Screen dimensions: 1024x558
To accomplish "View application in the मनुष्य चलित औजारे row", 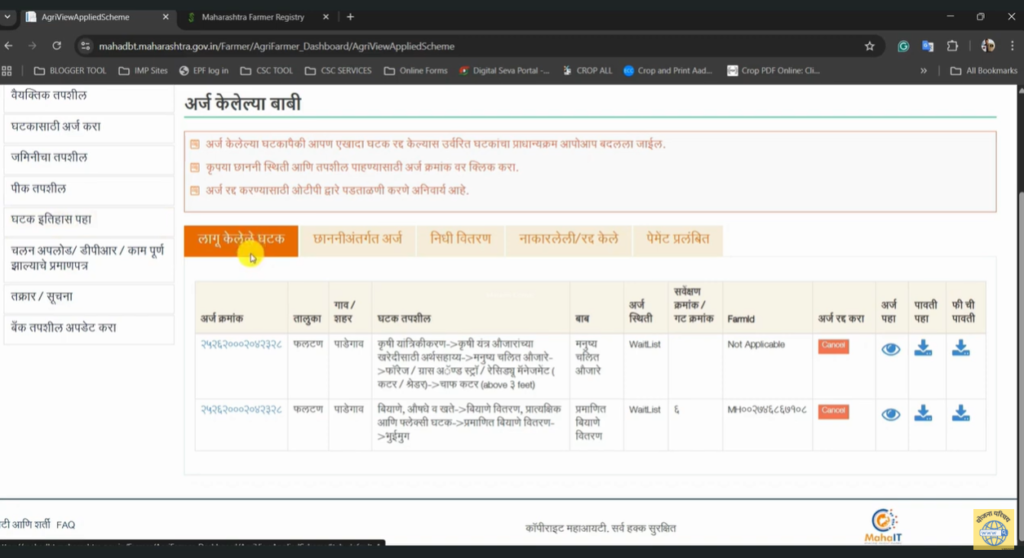I will [x=890, y=349].
